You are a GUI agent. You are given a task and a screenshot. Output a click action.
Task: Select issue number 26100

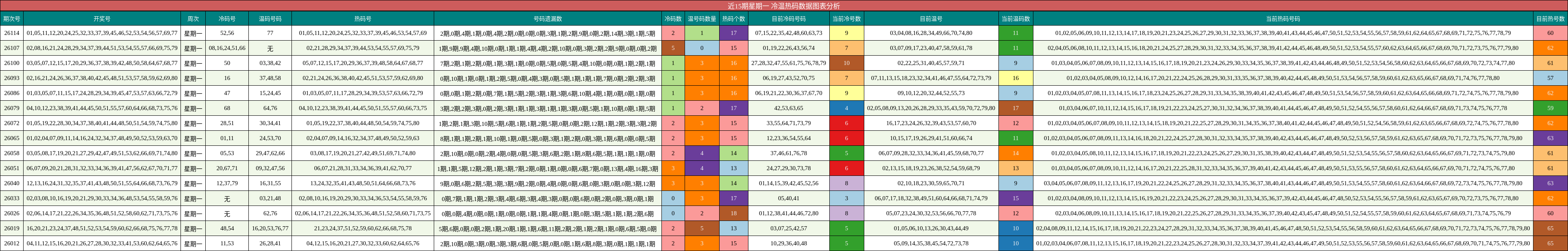coord(11,63)
